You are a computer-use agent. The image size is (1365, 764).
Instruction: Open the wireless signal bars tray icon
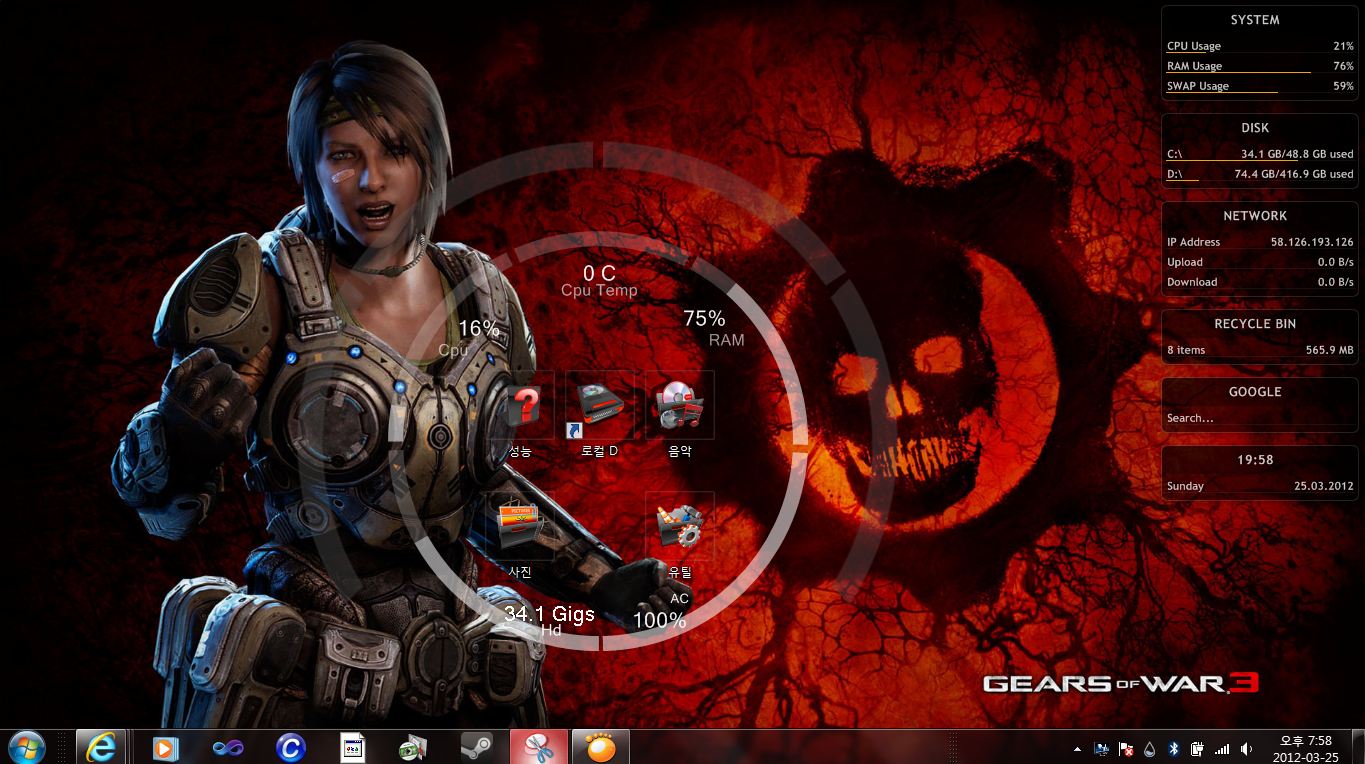1222,748
